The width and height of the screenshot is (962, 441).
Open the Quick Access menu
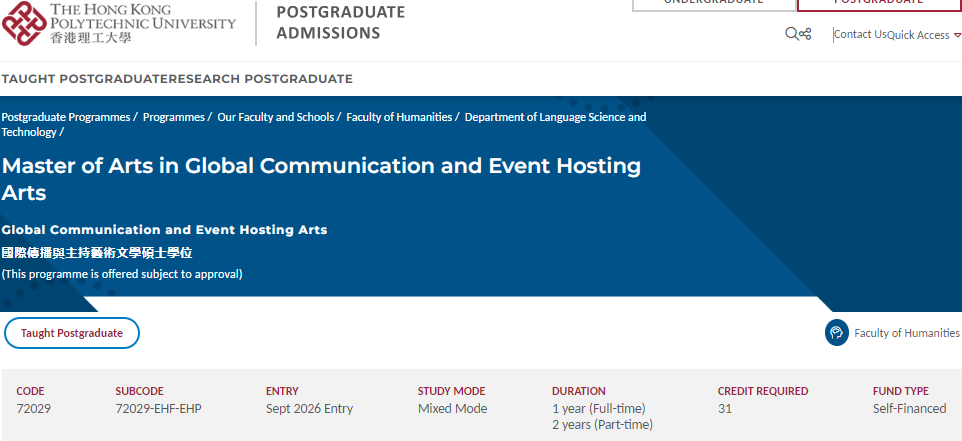point(918,35)
